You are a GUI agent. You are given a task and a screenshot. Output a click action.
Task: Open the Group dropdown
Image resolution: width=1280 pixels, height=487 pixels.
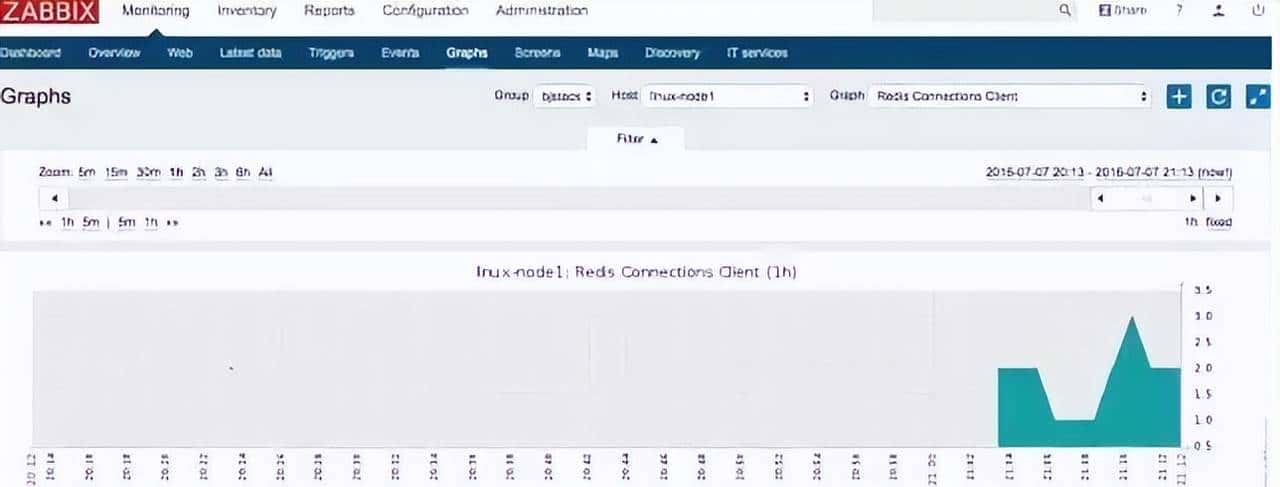[567, 97]
